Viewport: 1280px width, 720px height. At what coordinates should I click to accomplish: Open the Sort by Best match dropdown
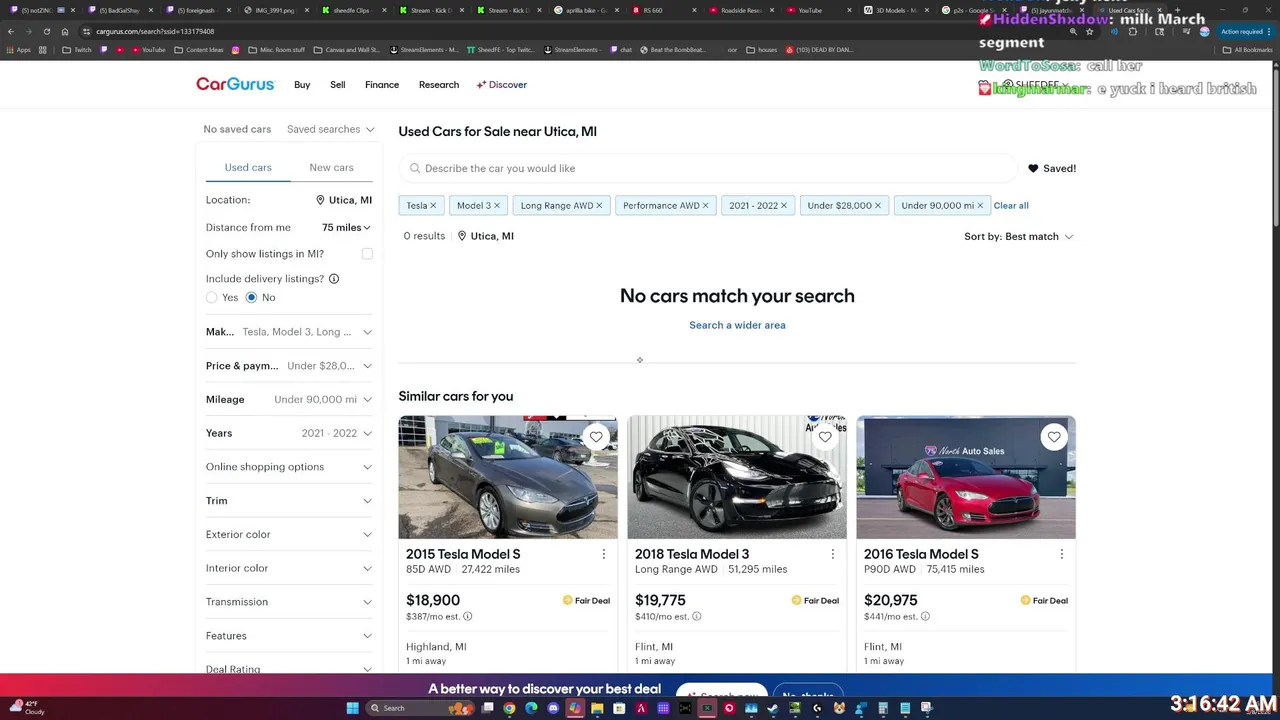pos(1019,237)
